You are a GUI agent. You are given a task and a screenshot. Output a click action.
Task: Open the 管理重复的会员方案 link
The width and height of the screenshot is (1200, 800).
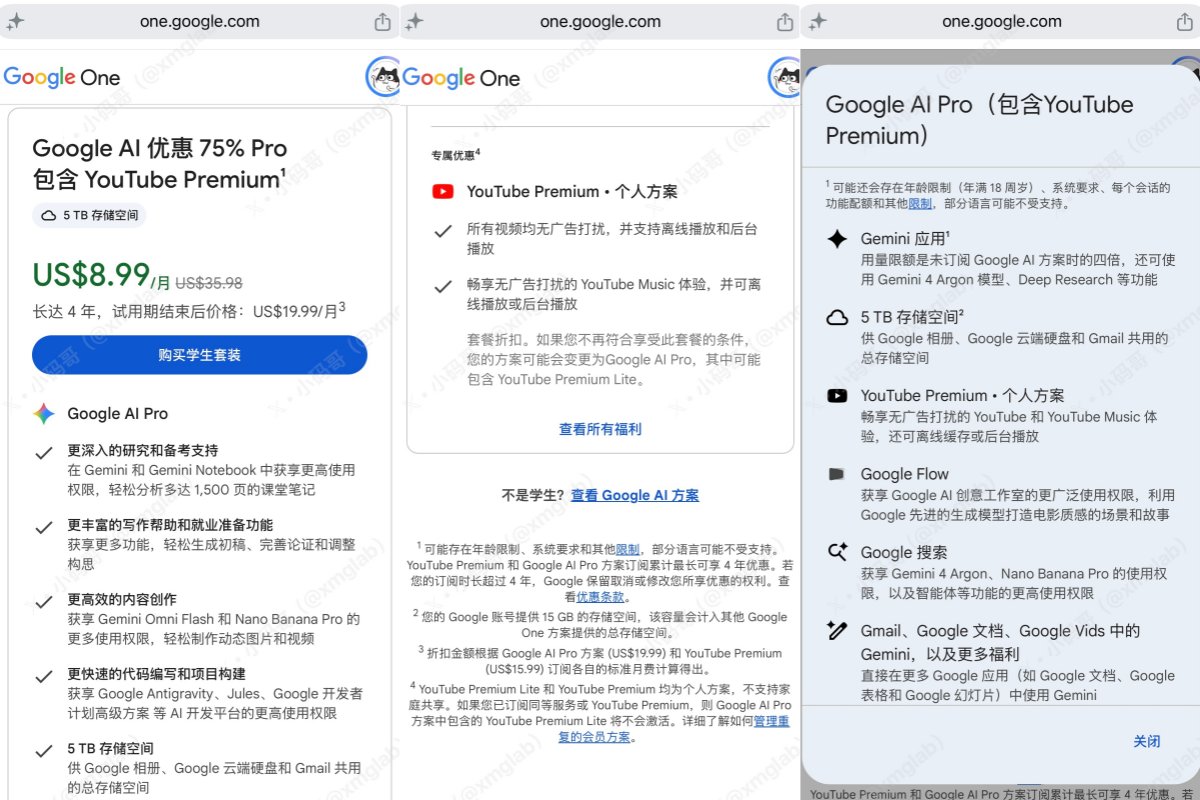(674, 728)
